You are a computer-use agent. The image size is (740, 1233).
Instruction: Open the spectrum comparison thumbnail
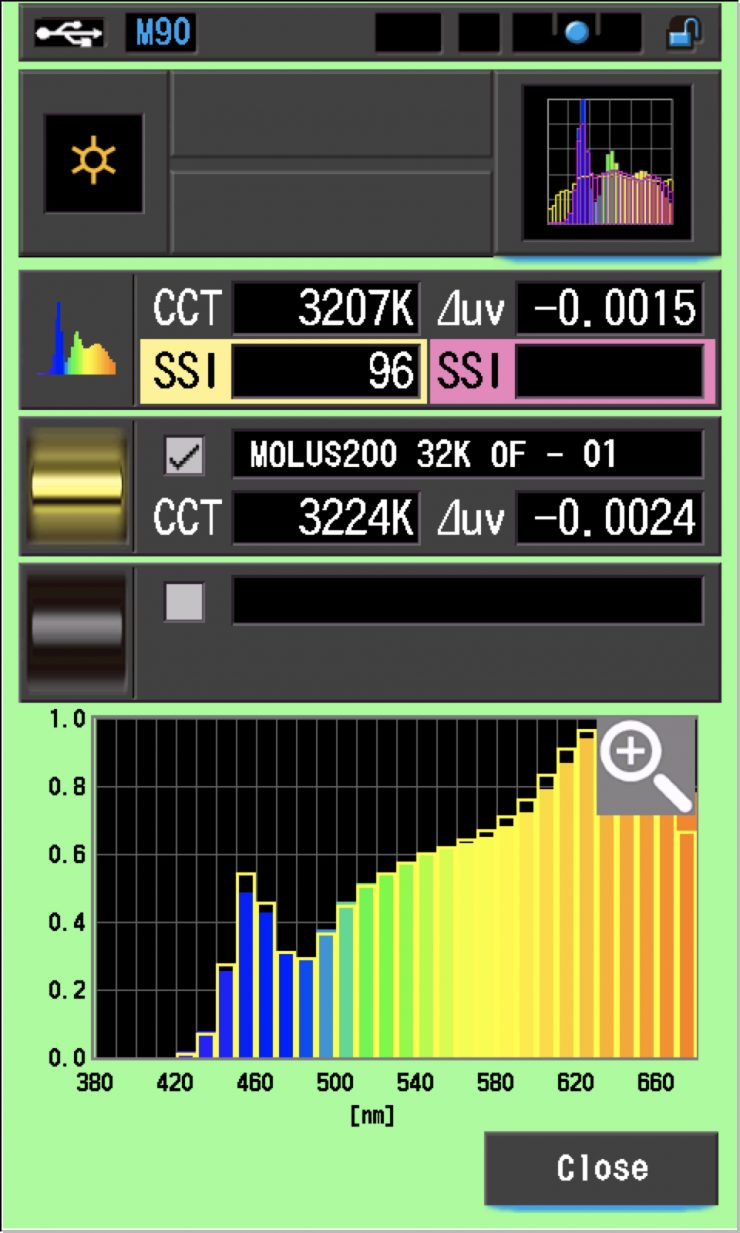click(x=607, y=163)
